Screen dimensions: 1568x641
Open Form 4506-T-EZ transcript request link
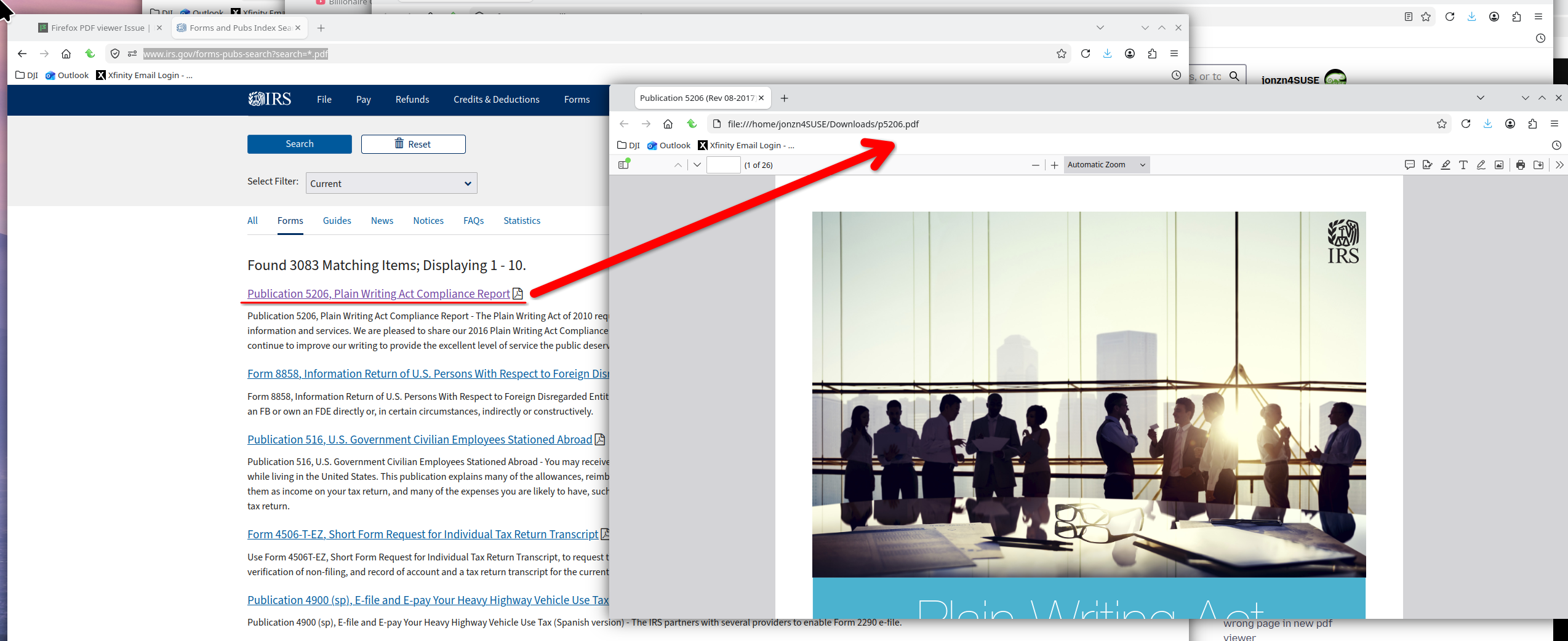point(423,535)
